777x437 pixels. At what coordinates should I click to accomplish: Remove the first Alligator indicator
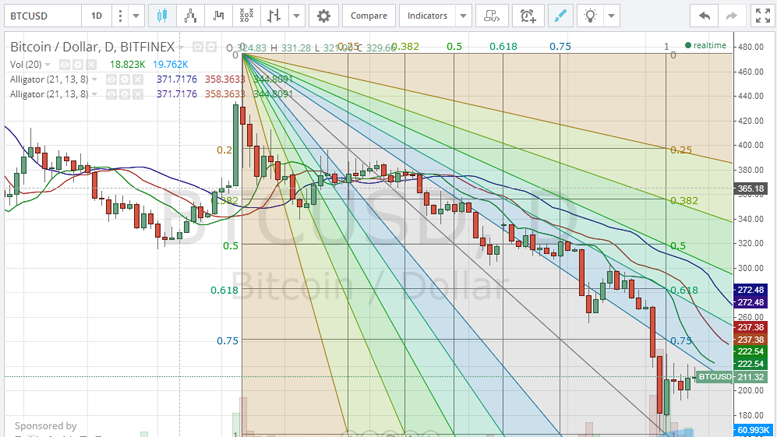138,79
